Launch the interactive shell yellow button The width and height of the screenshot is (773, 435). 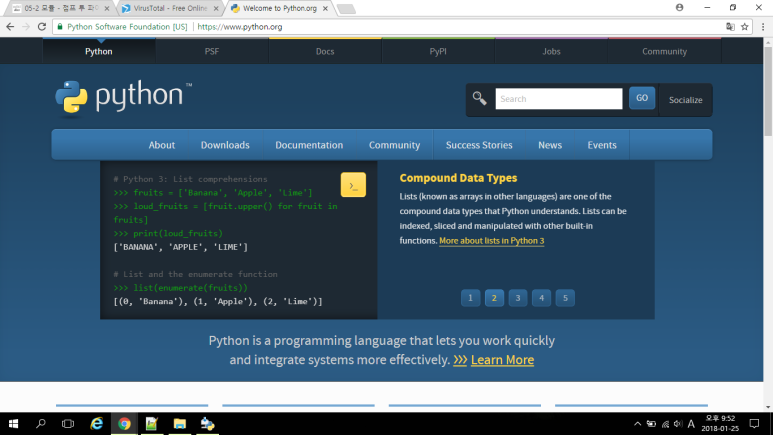tap(353, 184)
